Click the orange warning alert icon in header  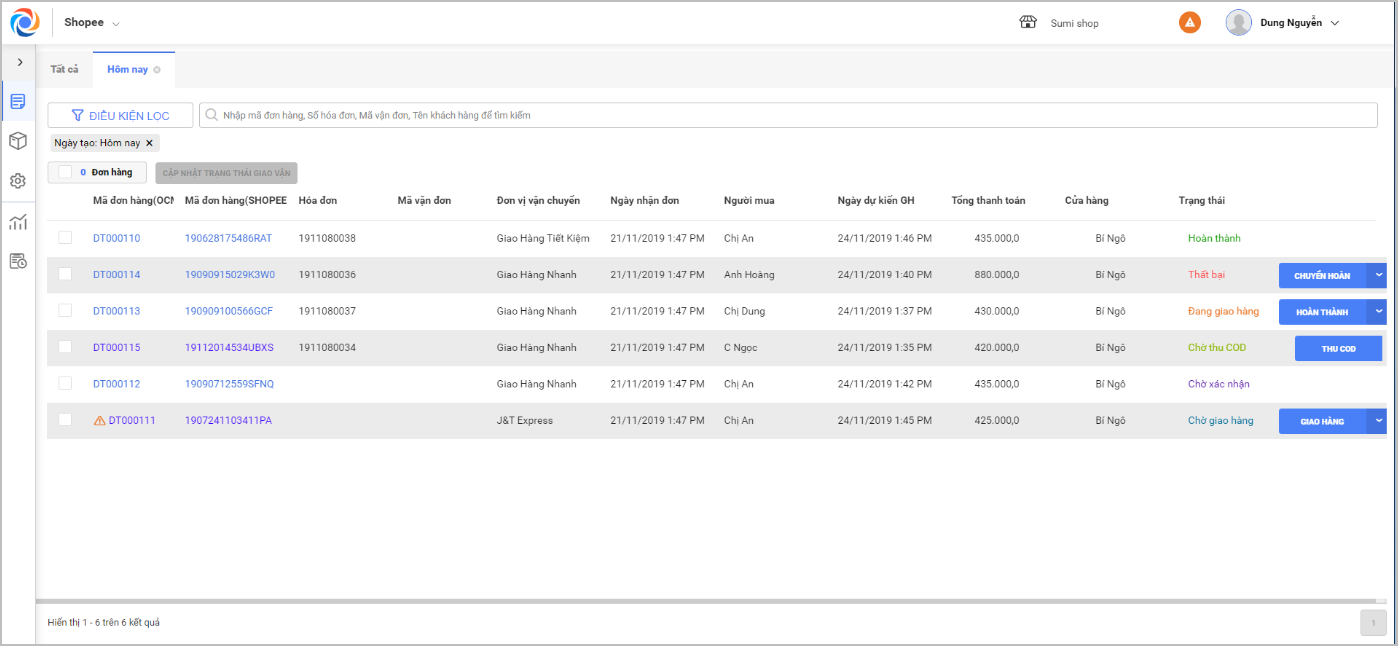(1189, 22)
